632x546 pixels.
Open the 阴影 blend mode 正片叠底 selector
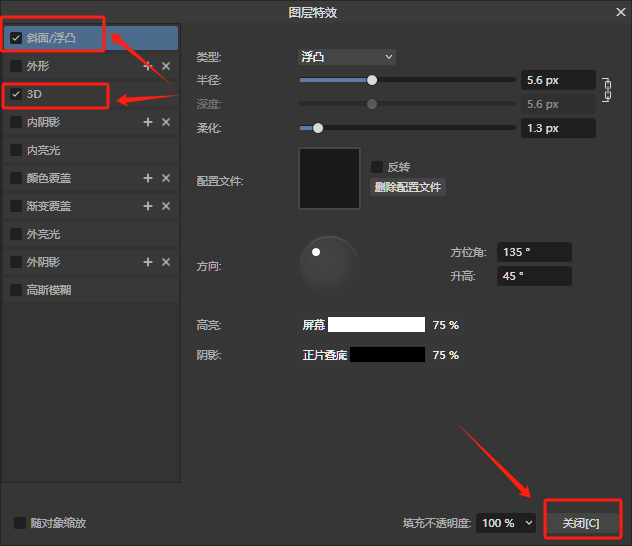coord(324,355)
